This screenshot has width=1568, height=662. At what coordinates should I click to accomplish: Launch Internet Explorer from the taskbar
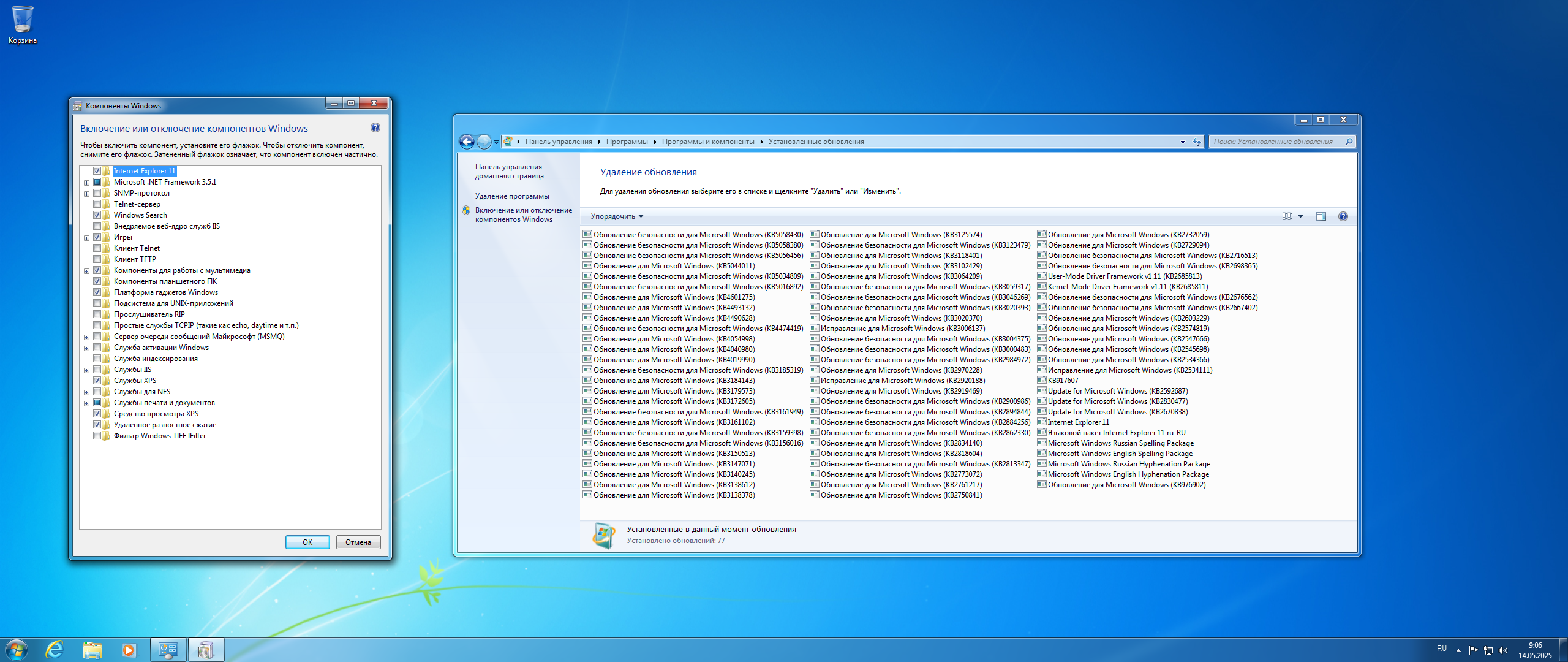tap(55, 650)
